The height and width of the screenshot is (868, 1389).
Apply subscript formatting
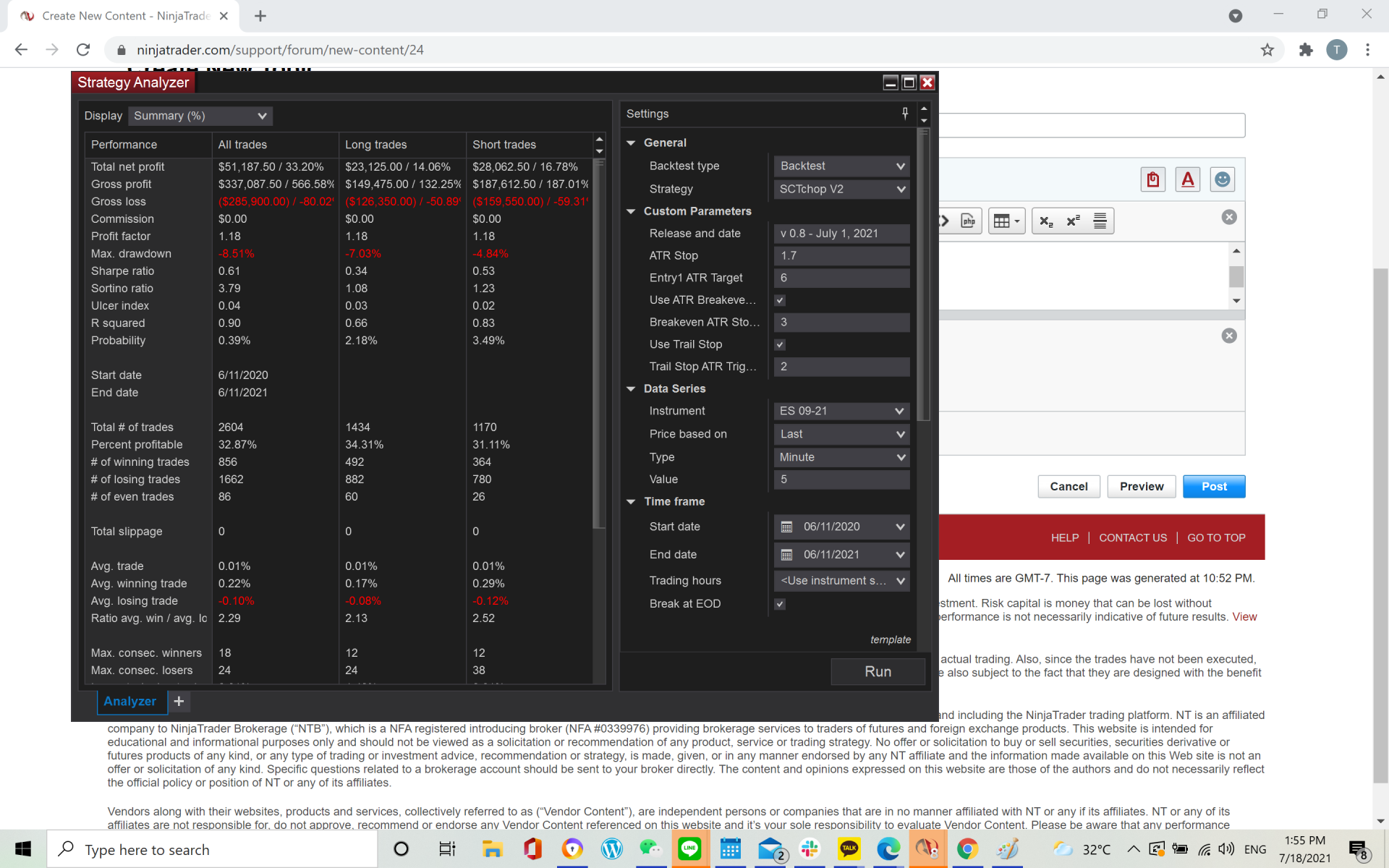coord(1046,221)
